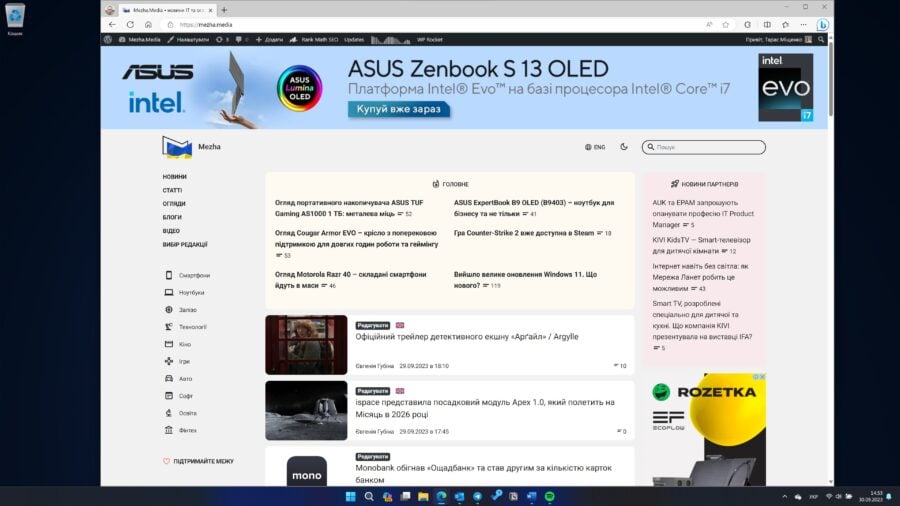The height and width of the screenshot is (506, 900).
Task: Open the Windows Start menu
Action: (350, 497)
